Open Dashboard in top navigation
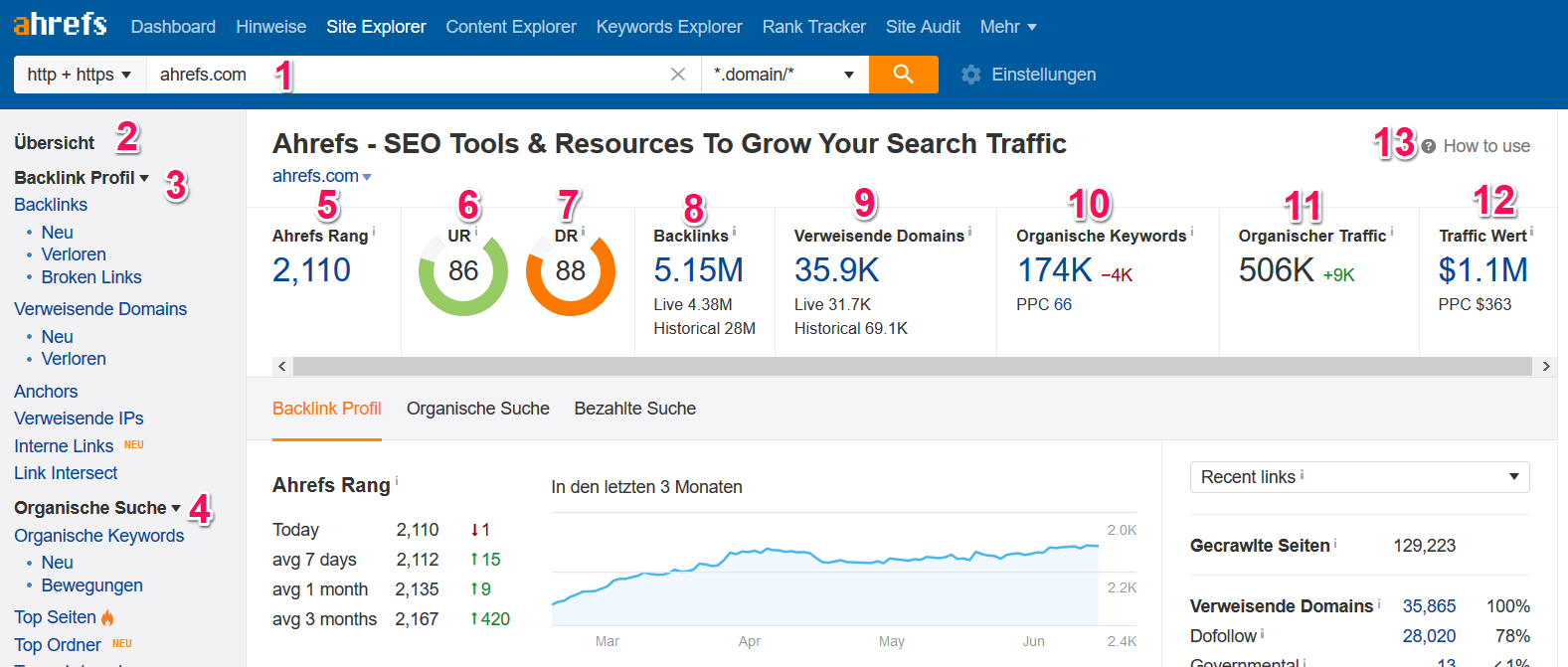The height and width of the screenshot is (667, 1568). [x=173, y=27]
